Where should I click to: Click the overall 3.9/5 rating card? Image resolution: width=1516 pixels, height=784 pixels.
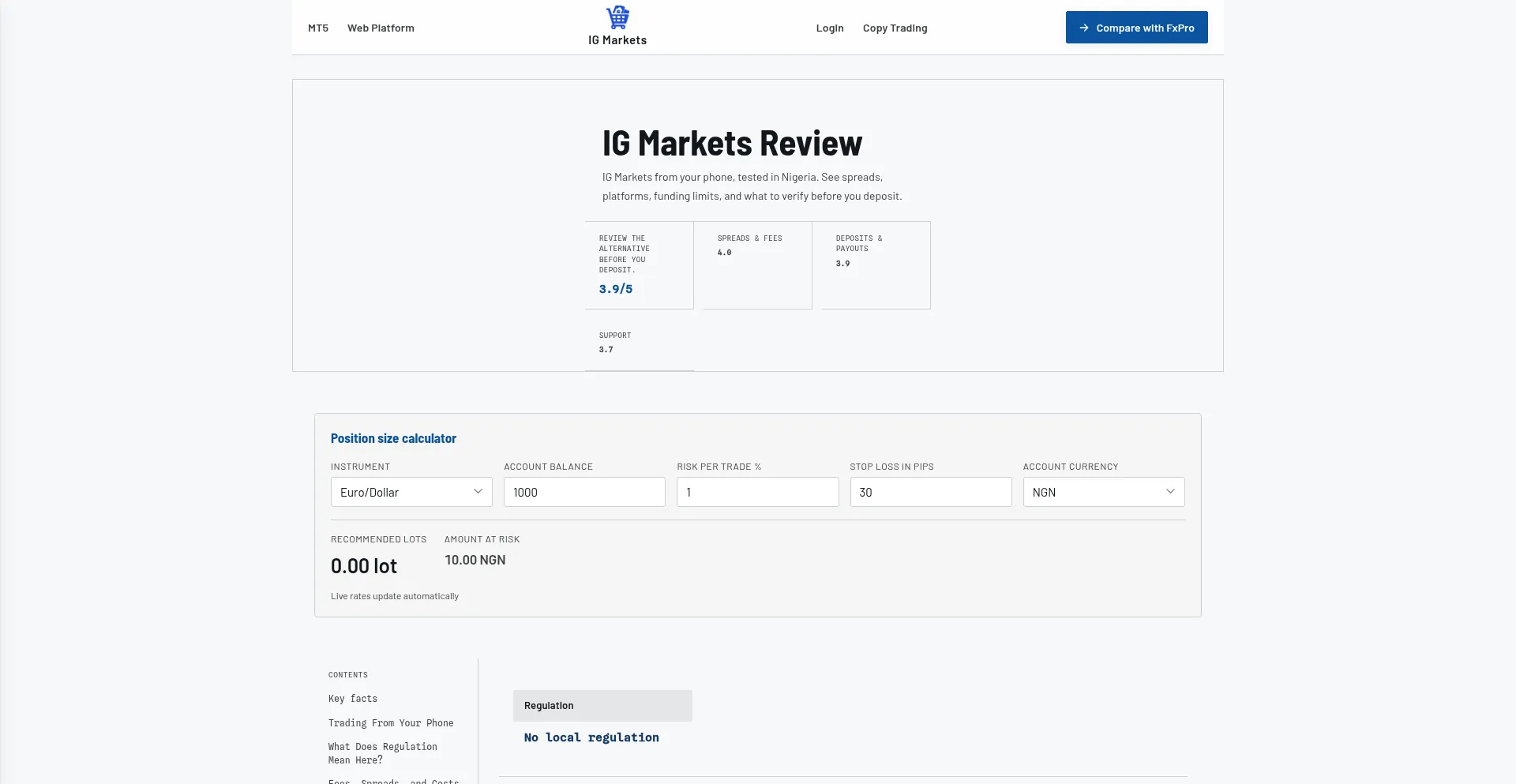point(640,265)
